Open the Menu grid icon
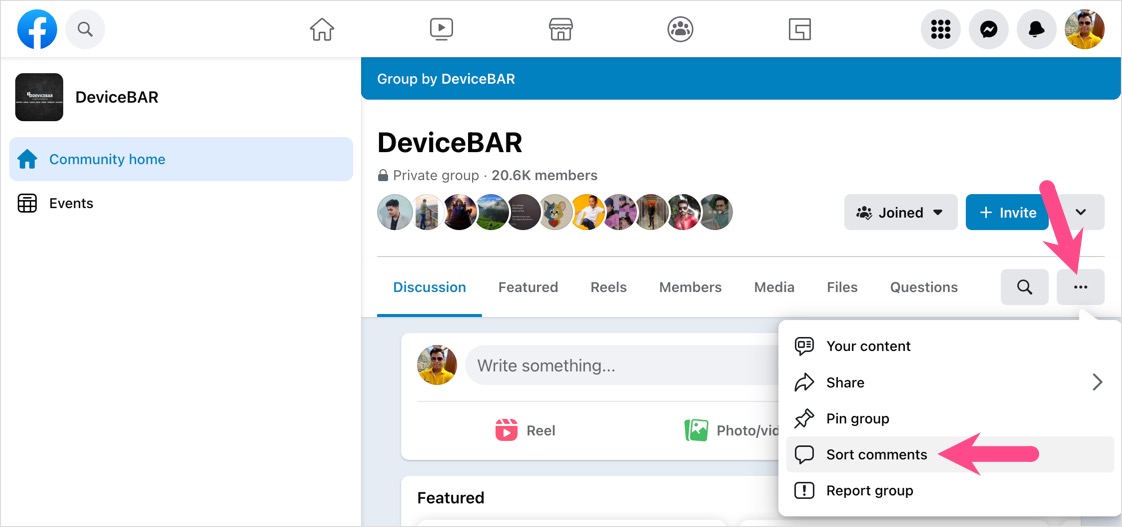 coord(940,29)
